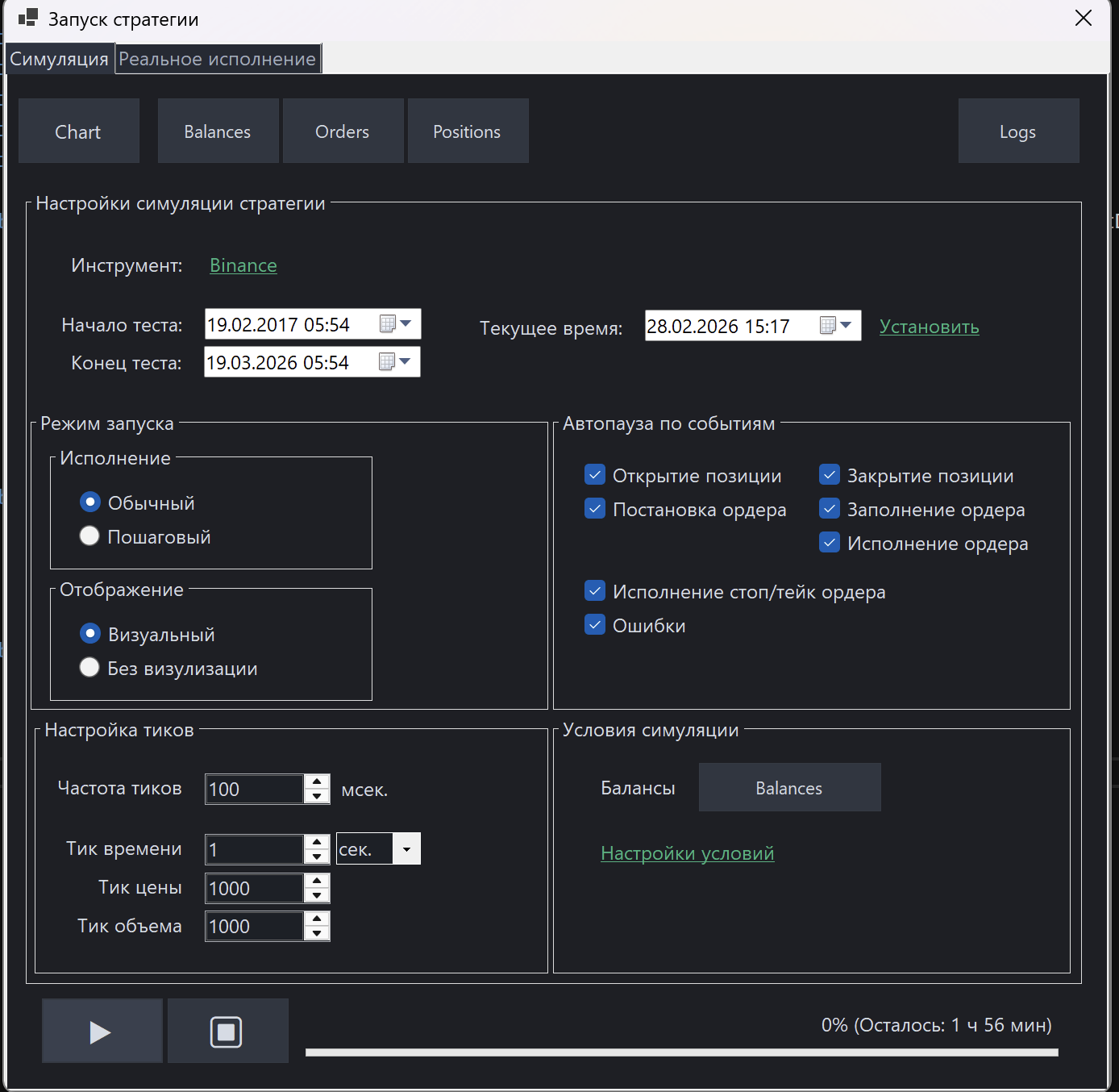Open calendar picker for 'Начало теста' date
Image resolution: width=1119 pixels, height=1092 pixels.
click(387, 323)
